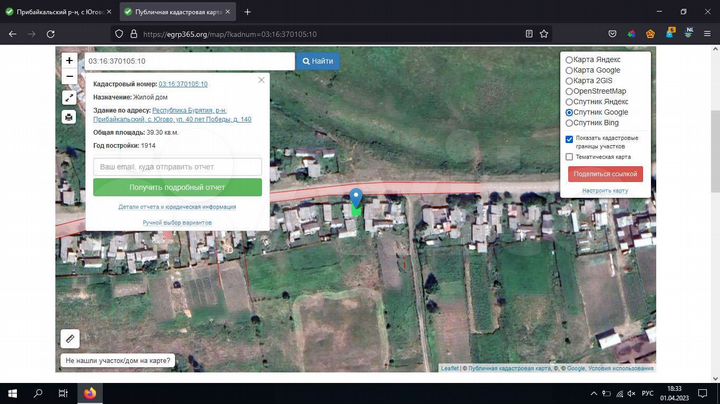
Task: Click Получить подробный отчет button
Action: point(177,187)
